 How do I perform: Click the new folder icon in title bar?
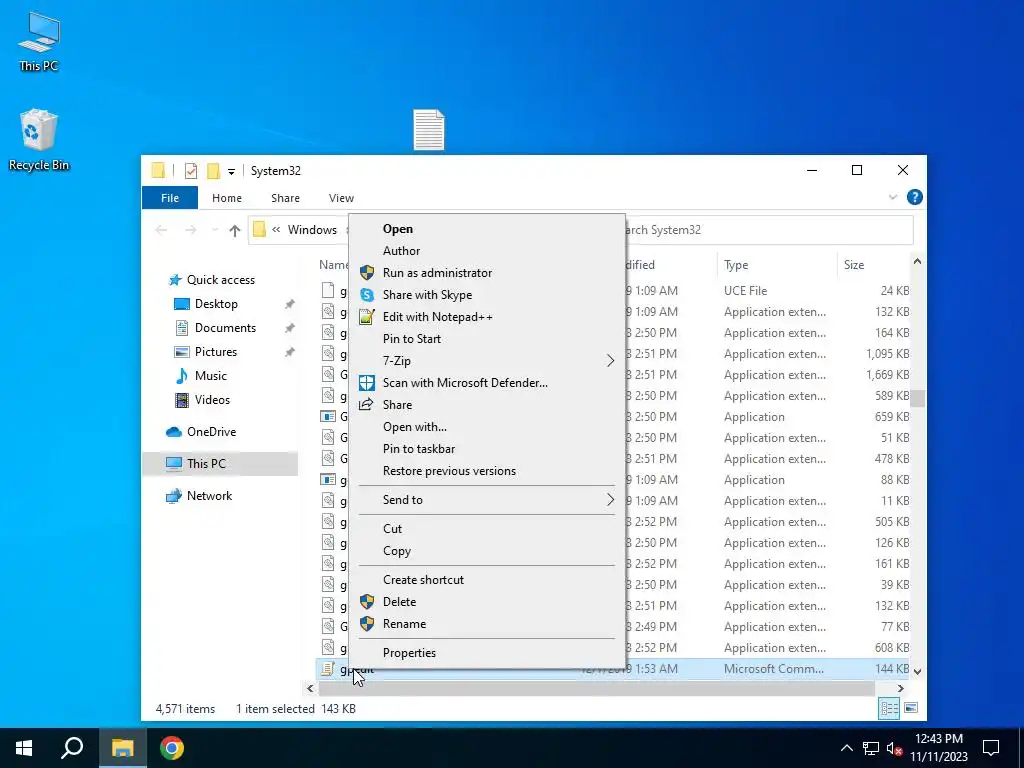213,171
